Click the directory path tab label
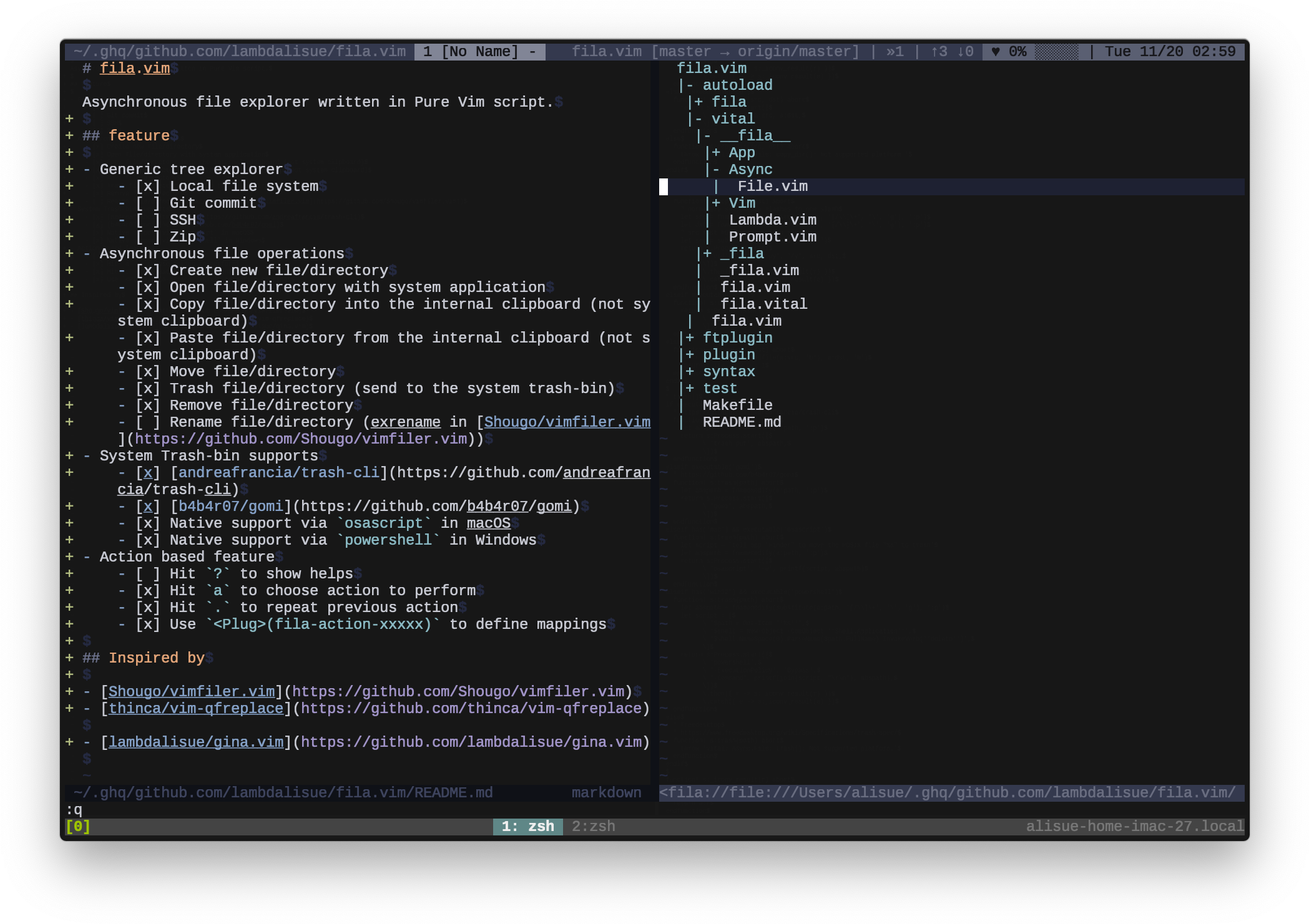 [x=240, y=51]
